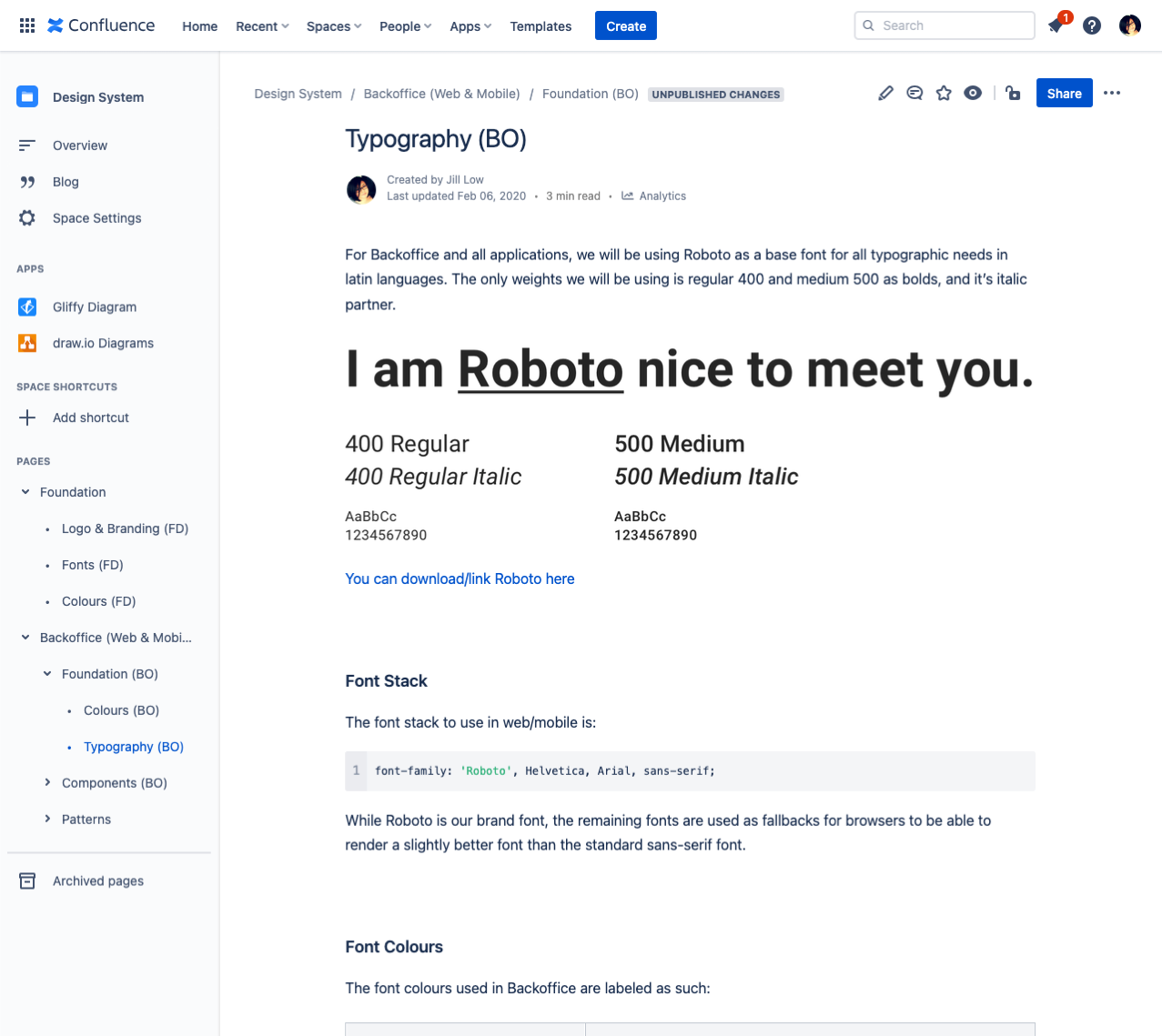The width and height of the screenshot is (1162, 1036).
Task: Open the People dropdown menu
Action: [x=405, y=26]
